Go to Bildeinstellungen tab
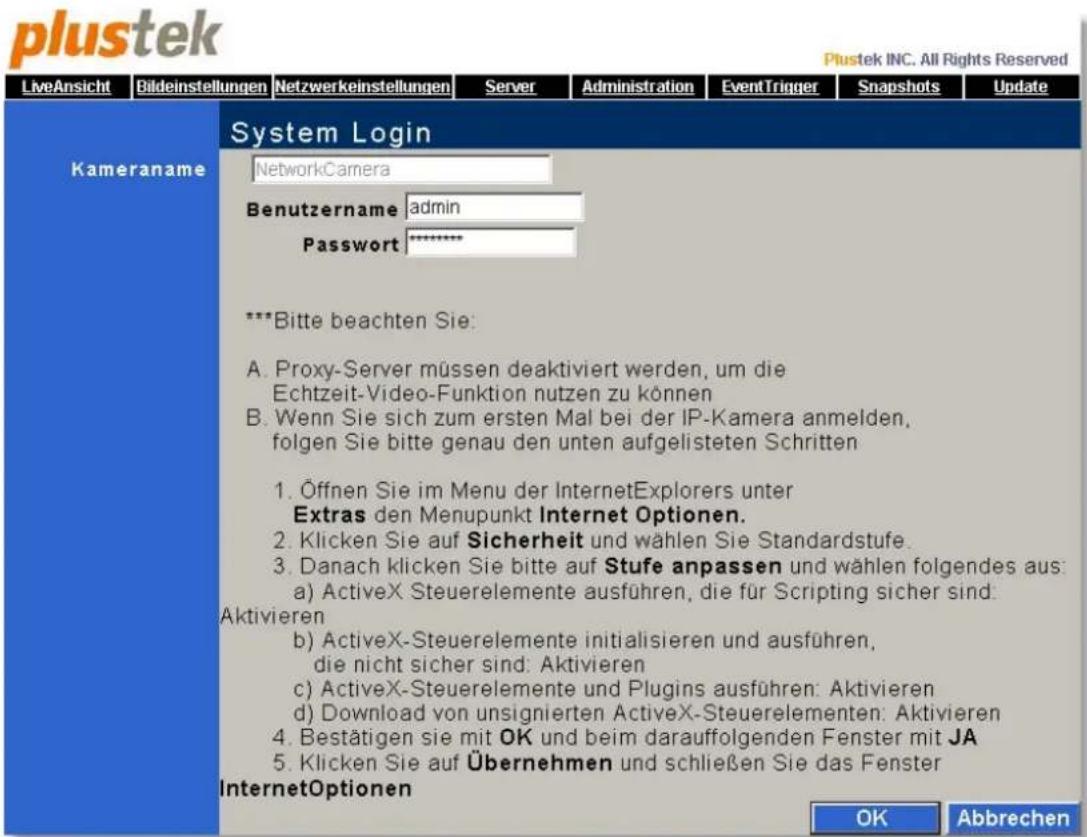Image resolution: width=1087 pixels, height=837 pixels. [x=201, y=87]
